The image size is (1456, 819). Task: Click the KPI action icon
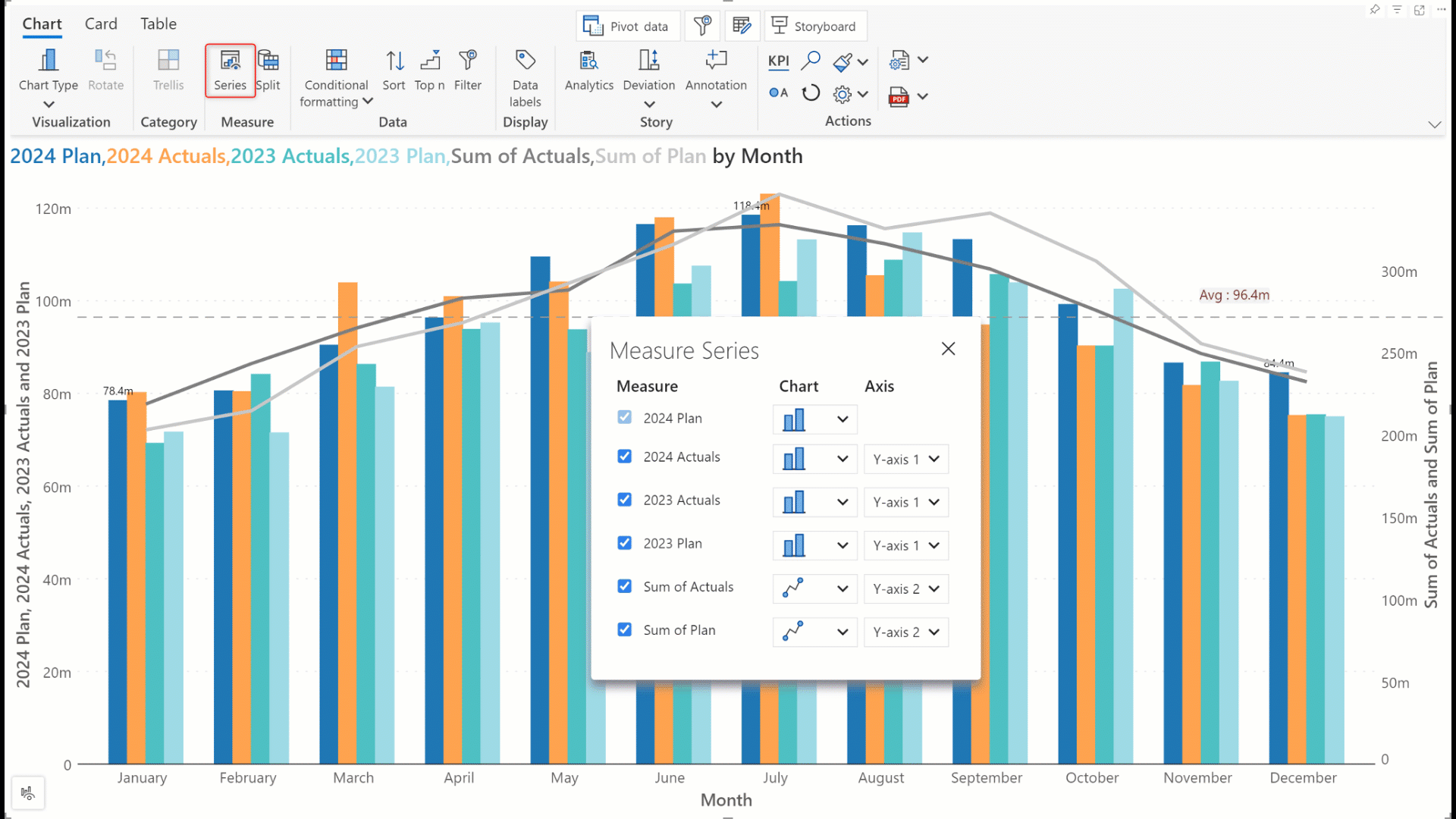pyautogui.click(x=778, y=61)
